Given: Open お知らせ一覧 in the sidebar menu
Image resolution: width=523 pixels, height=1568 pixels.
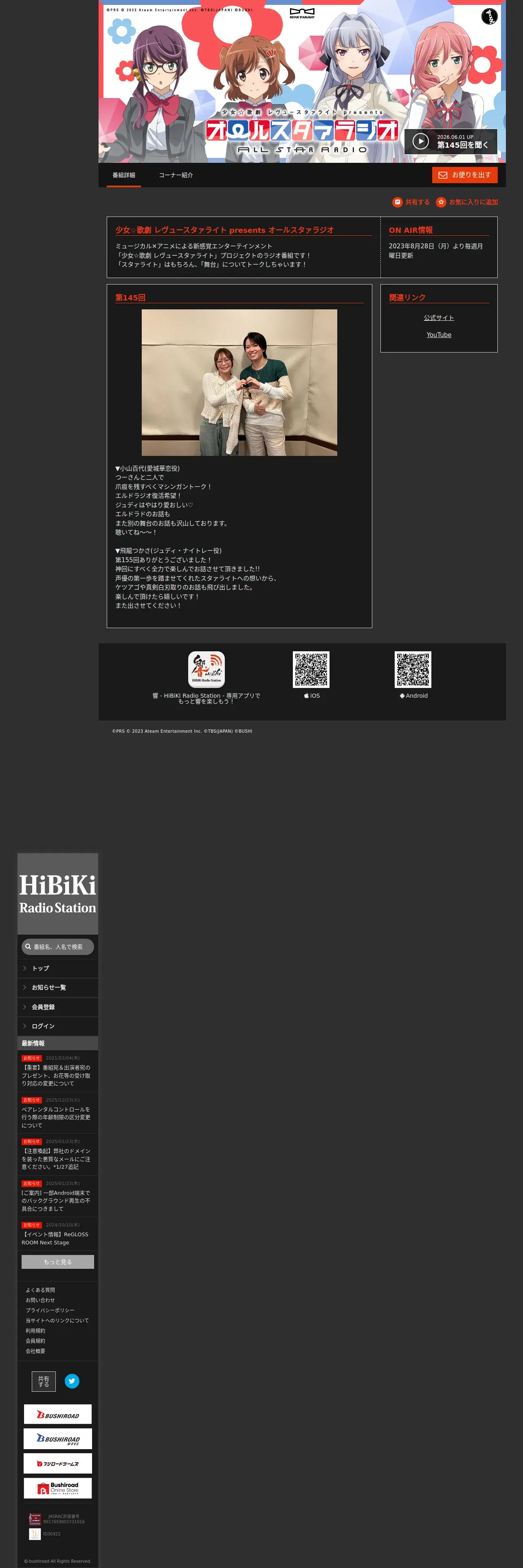Looking at the screenshot, I should (x=58, y=987).
